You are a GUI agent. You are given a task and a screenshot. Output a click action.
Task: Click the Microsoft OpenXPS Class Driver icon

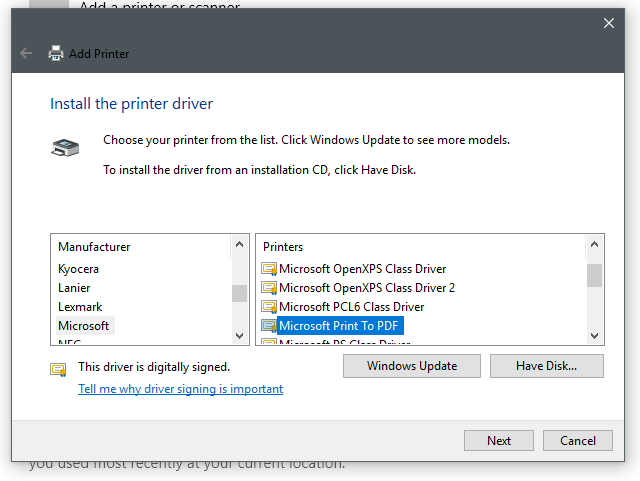(268, 269)
